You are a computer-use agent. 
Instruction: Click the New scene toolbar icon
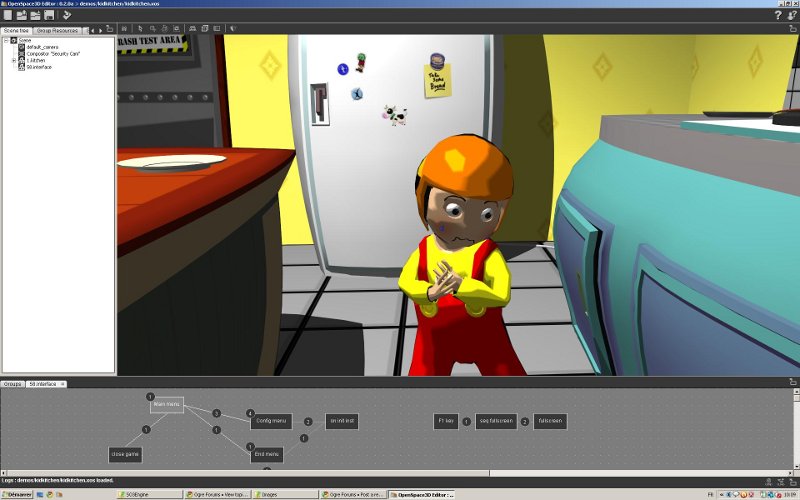tap(8, 15)
